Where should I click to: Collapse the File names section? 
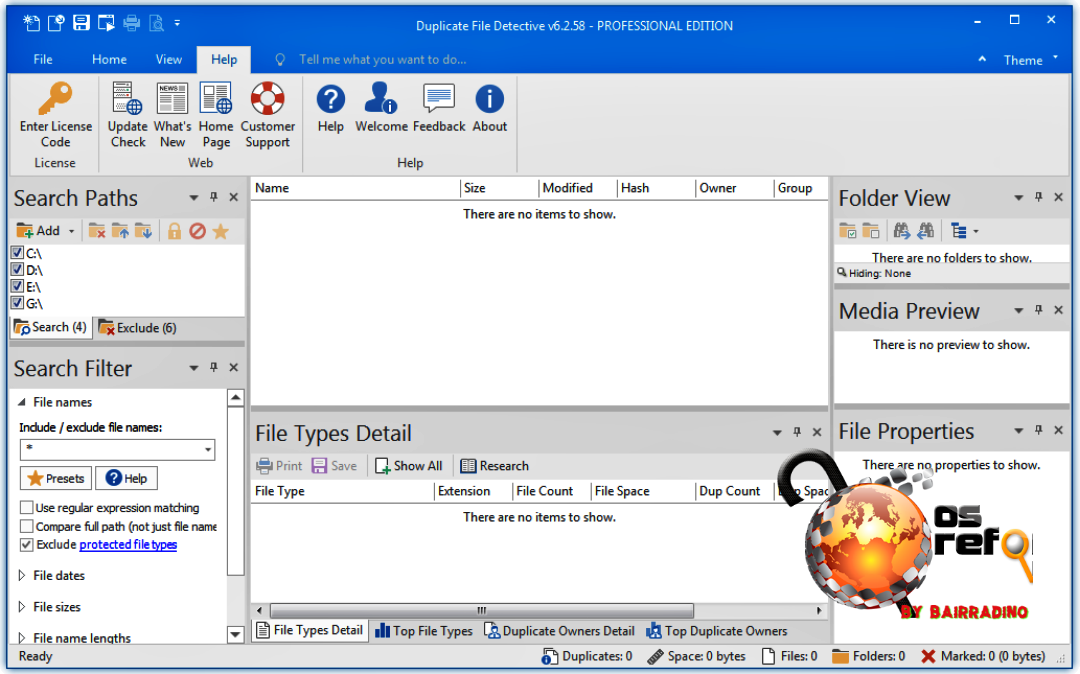click(21, 401)
